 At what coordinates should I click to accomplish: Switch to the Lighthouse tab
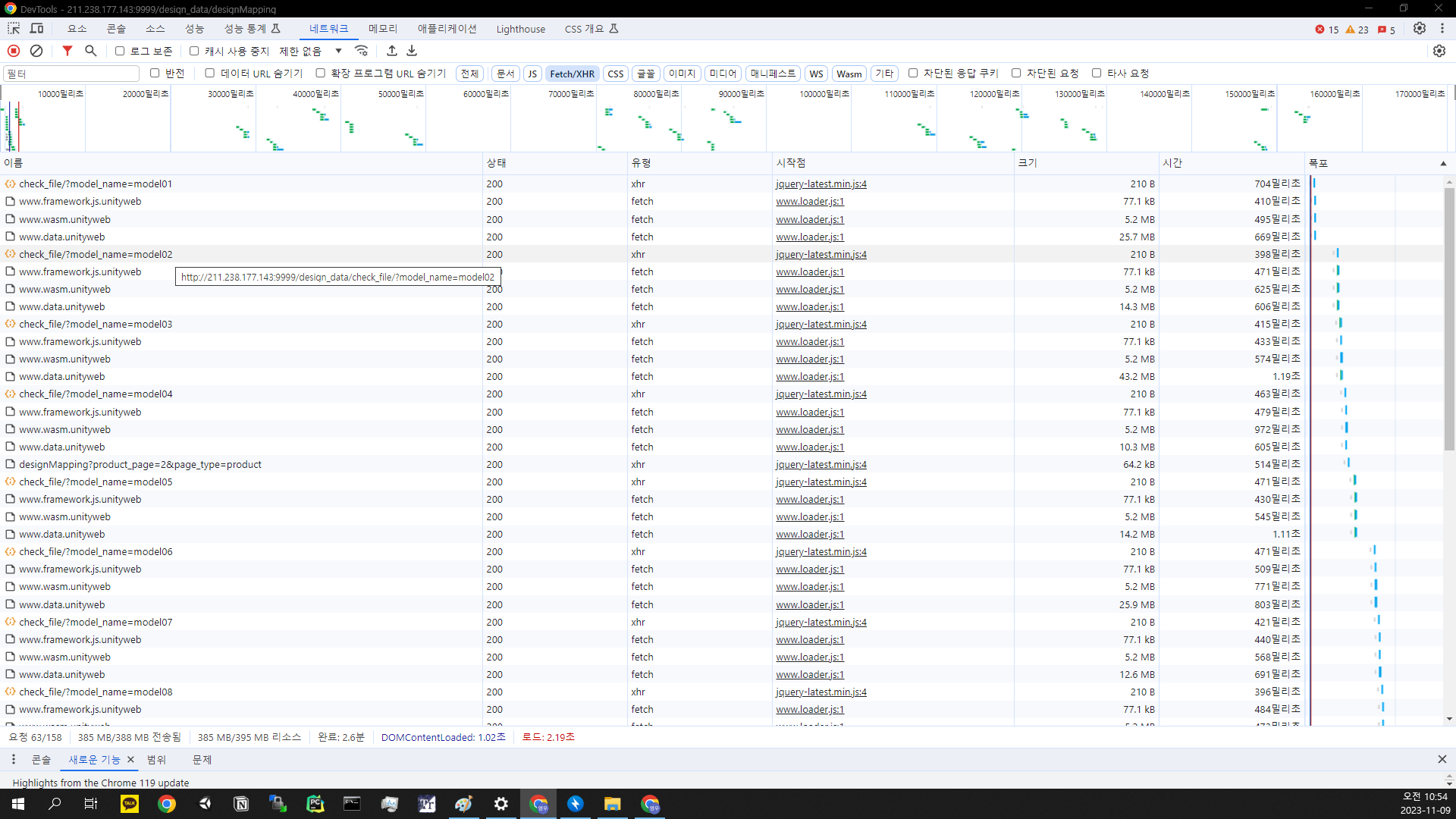tap(520, 29)
